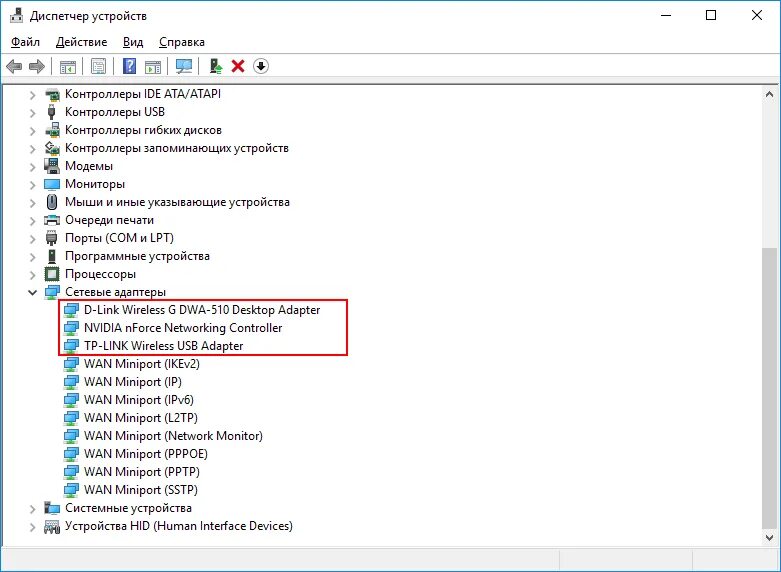Image resolution: width=781 pixels, height=572 pixels.
Task: Expand Контроллеры гибких дисков node
Action: 33,131
